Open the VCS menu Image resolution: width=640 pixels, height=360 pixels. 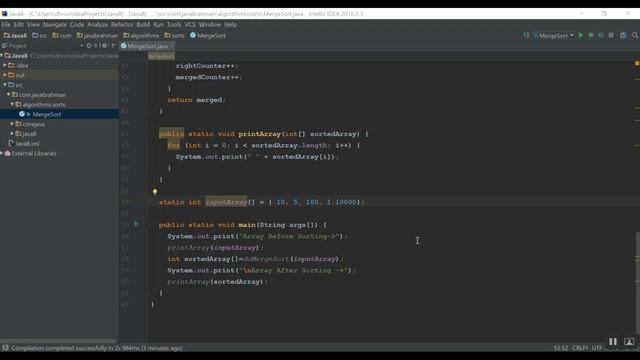(x=190, y=24)
